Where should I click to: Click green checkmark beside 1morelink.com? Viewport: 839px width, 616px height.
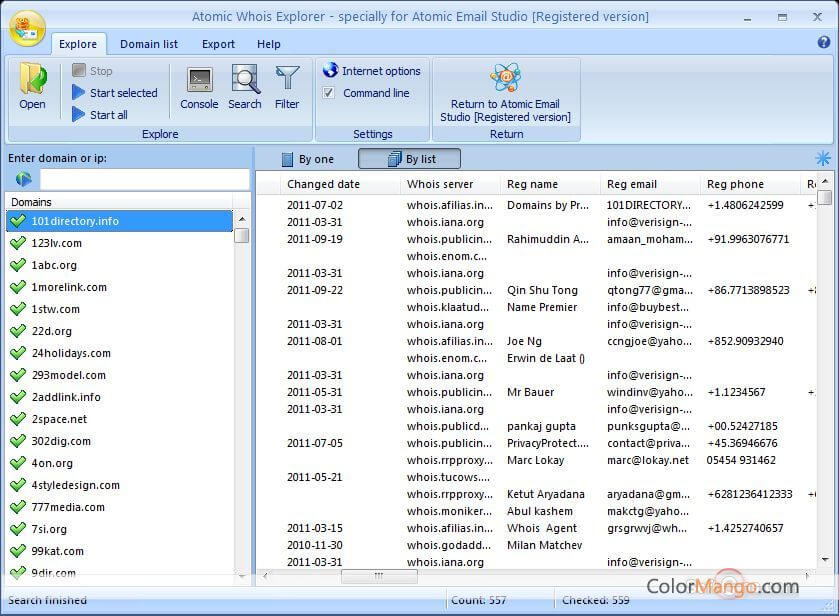(18, 287)
